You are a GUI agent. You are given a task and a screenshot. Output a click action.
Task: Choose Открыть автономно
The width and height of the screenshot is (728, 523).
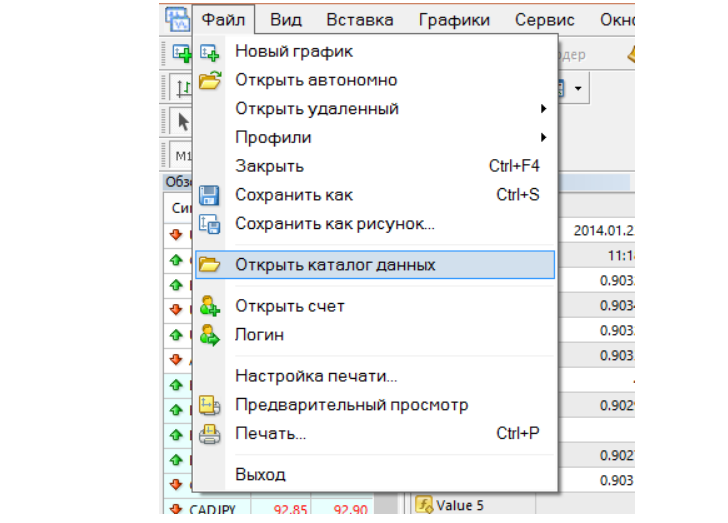click(375, 80)
